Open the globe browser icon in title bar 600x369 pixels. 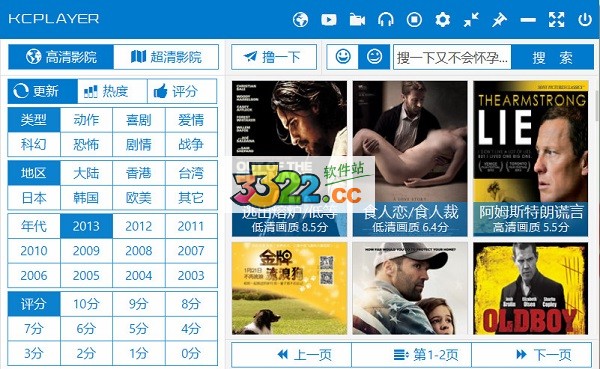coord(300,19)
